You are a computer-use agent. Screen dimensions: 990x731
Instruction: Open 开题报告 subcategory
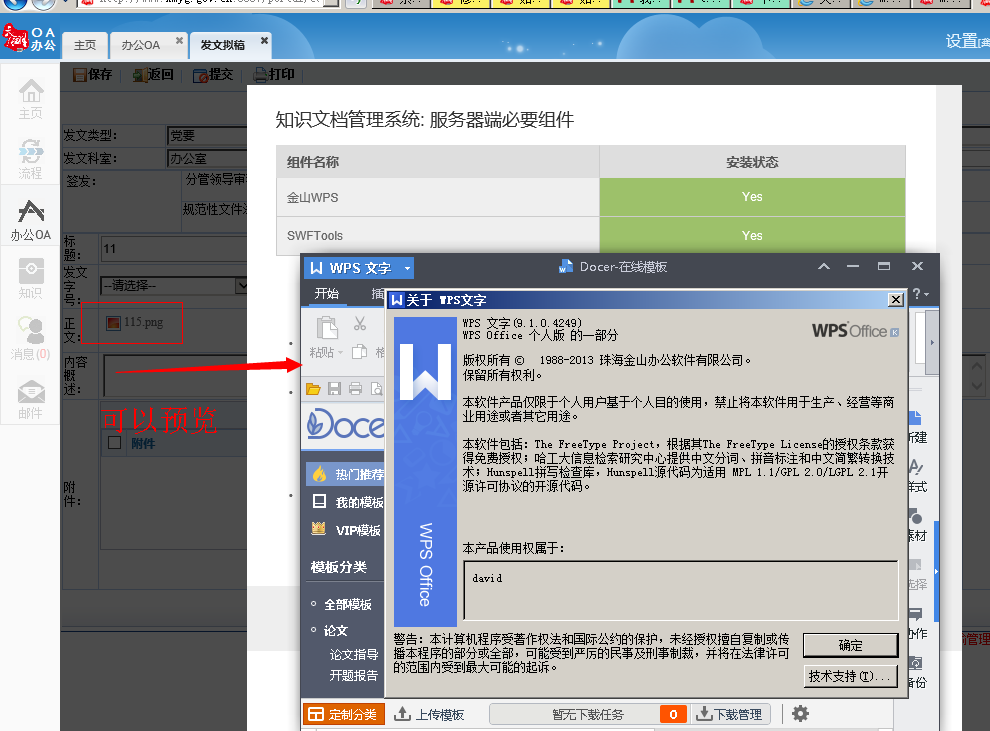coord(354,675)
